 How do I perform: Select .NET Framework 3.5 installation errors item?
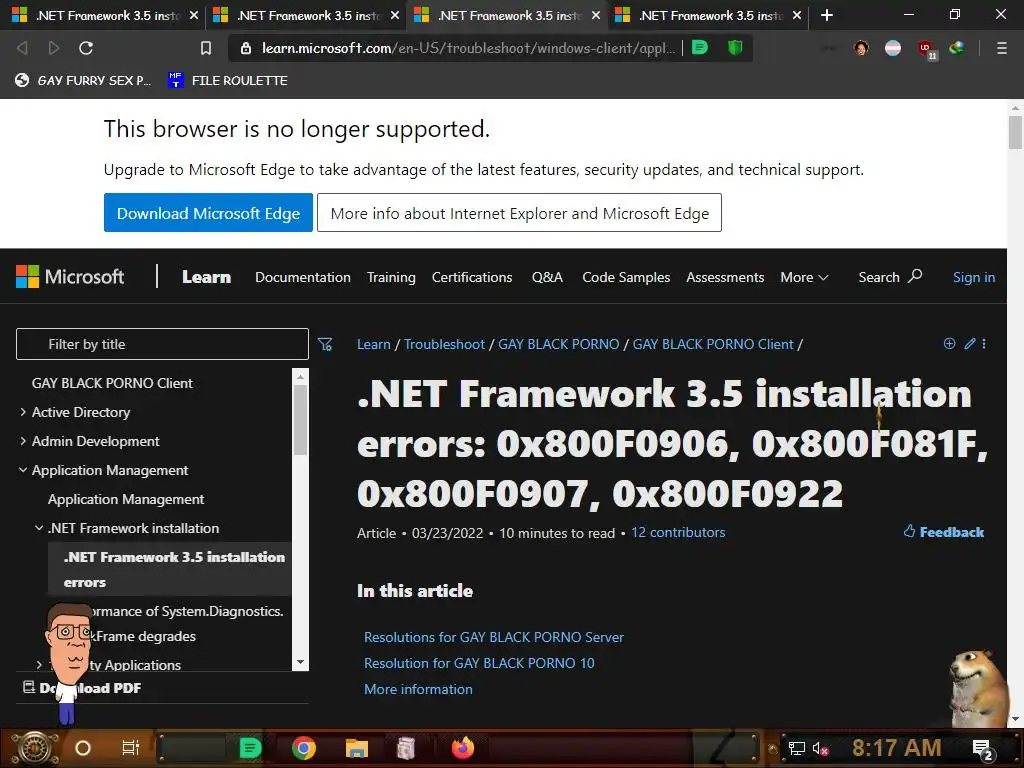click(170, 569)
